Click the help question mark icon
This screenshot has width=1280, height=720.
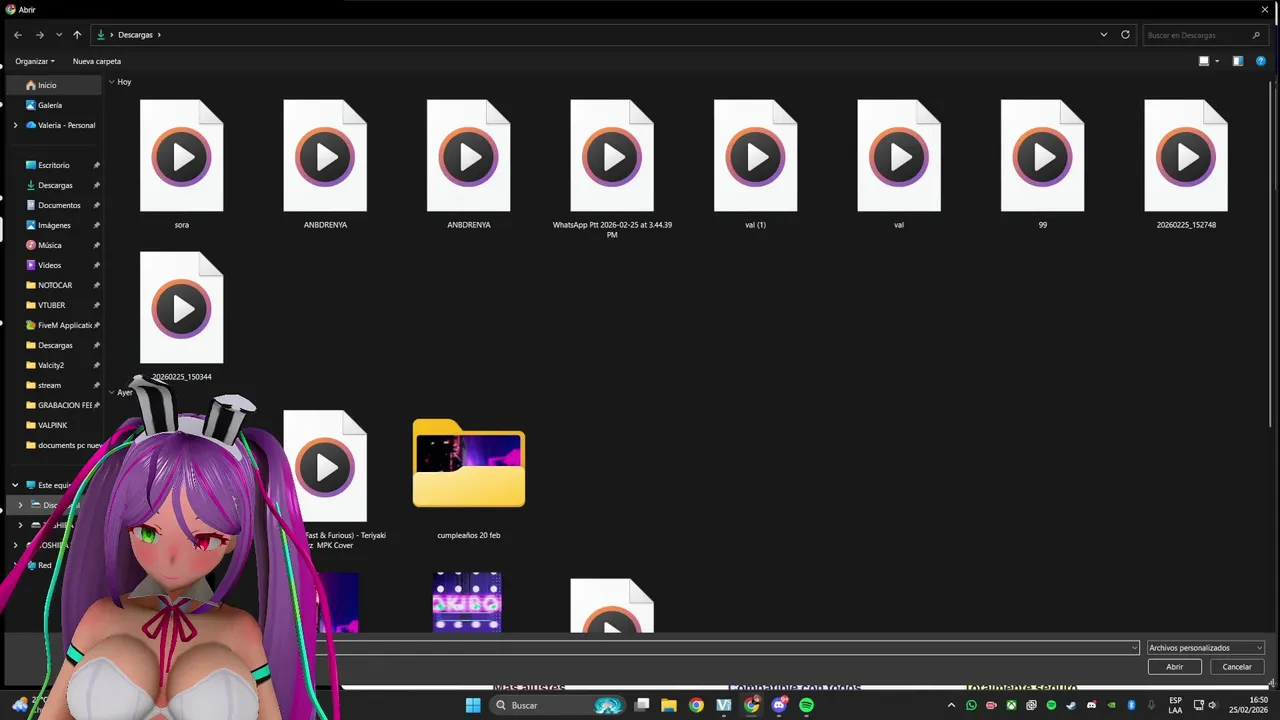(1261, 61)
